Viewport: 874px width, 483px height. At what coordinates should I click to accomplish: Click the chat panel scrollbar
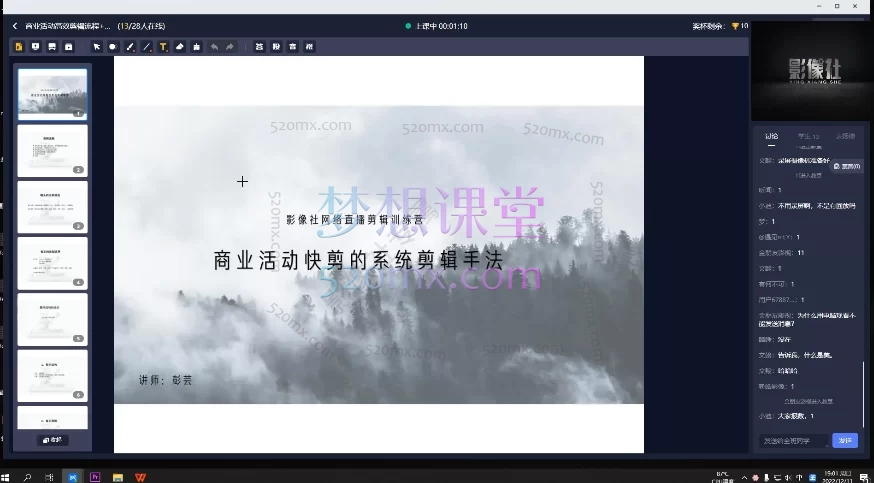(x=863, y=393)
